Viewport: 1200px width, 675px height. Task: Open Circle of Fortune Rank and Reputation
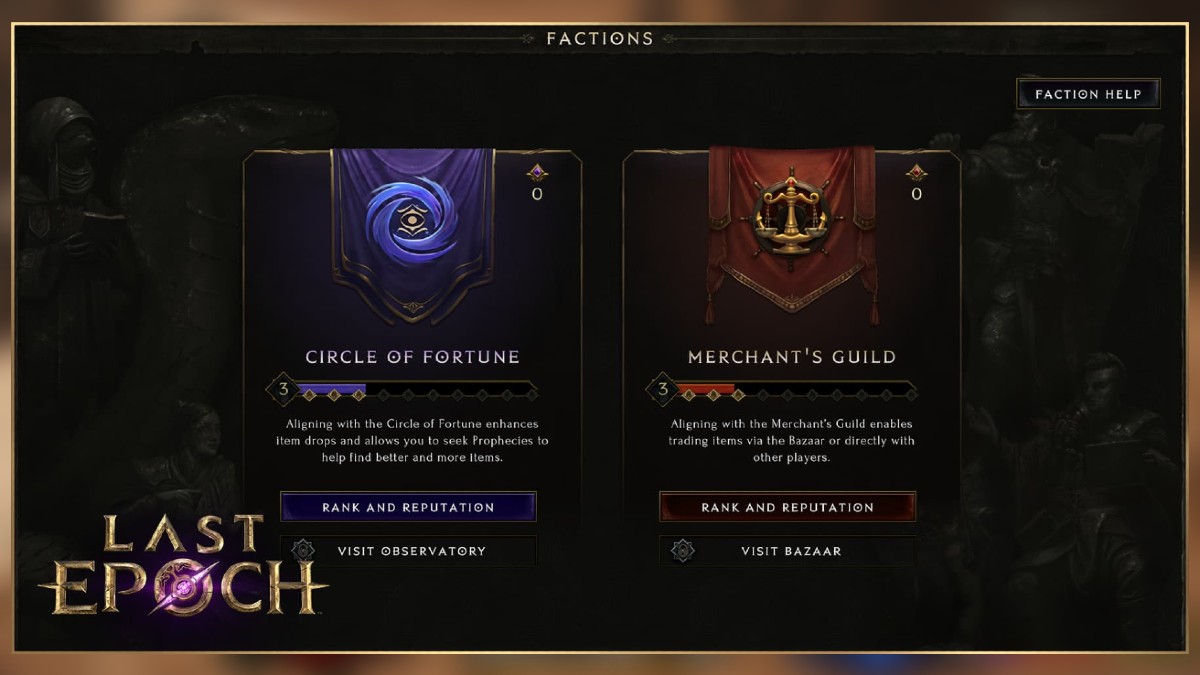[408, 507]
